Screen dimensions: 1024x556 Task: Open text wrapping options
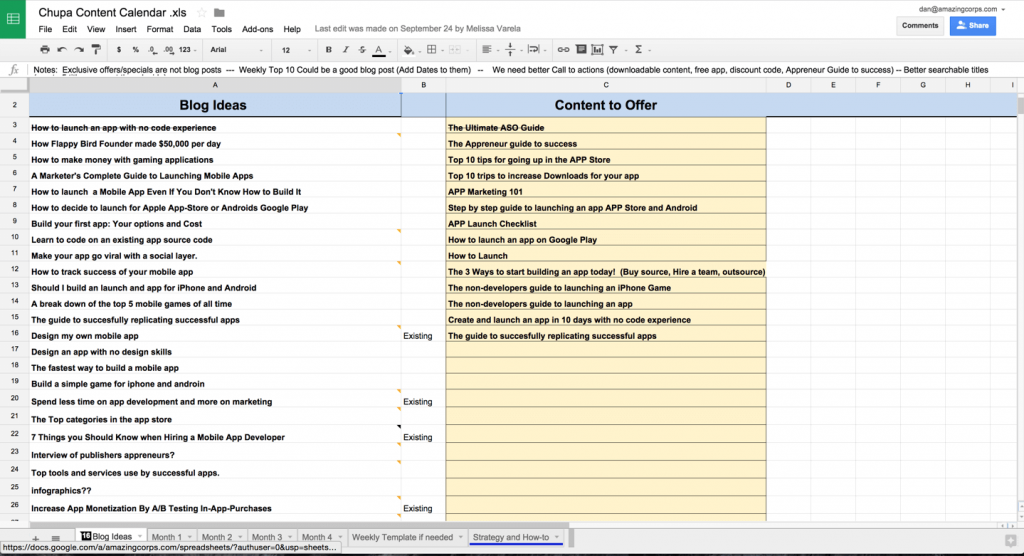(x=536, y=50)
